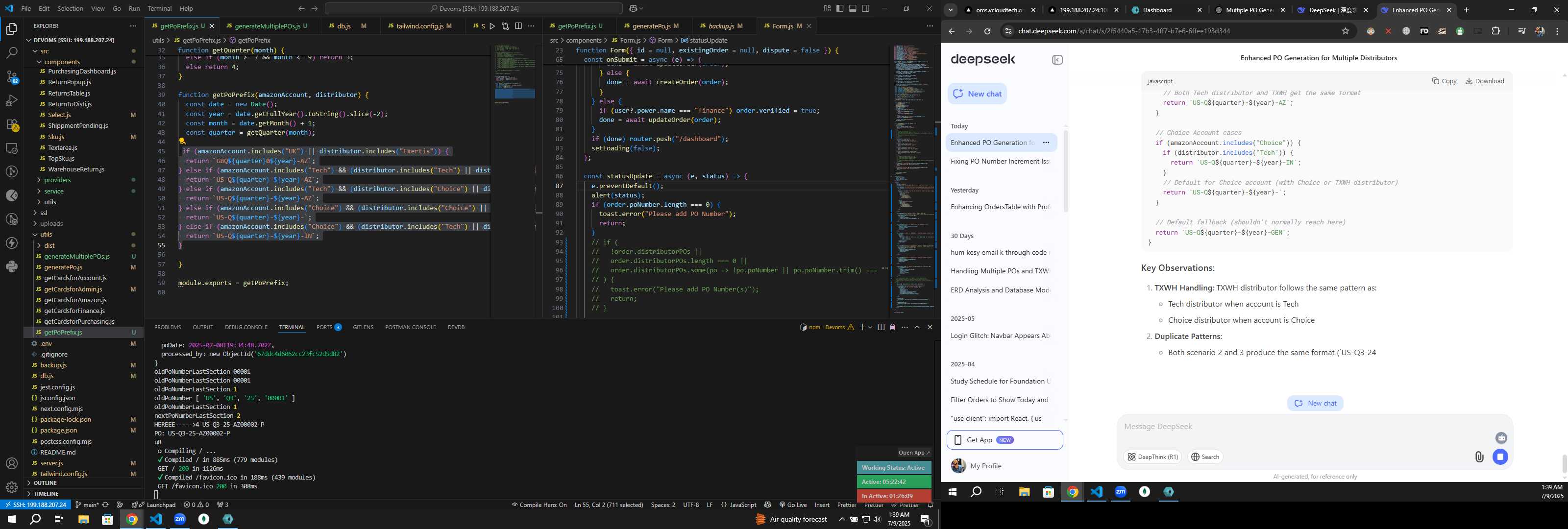Screen dimensions: 1568x529
Task: Click New chat button in DeepSeek sidebar
Action: pos(977,94)
